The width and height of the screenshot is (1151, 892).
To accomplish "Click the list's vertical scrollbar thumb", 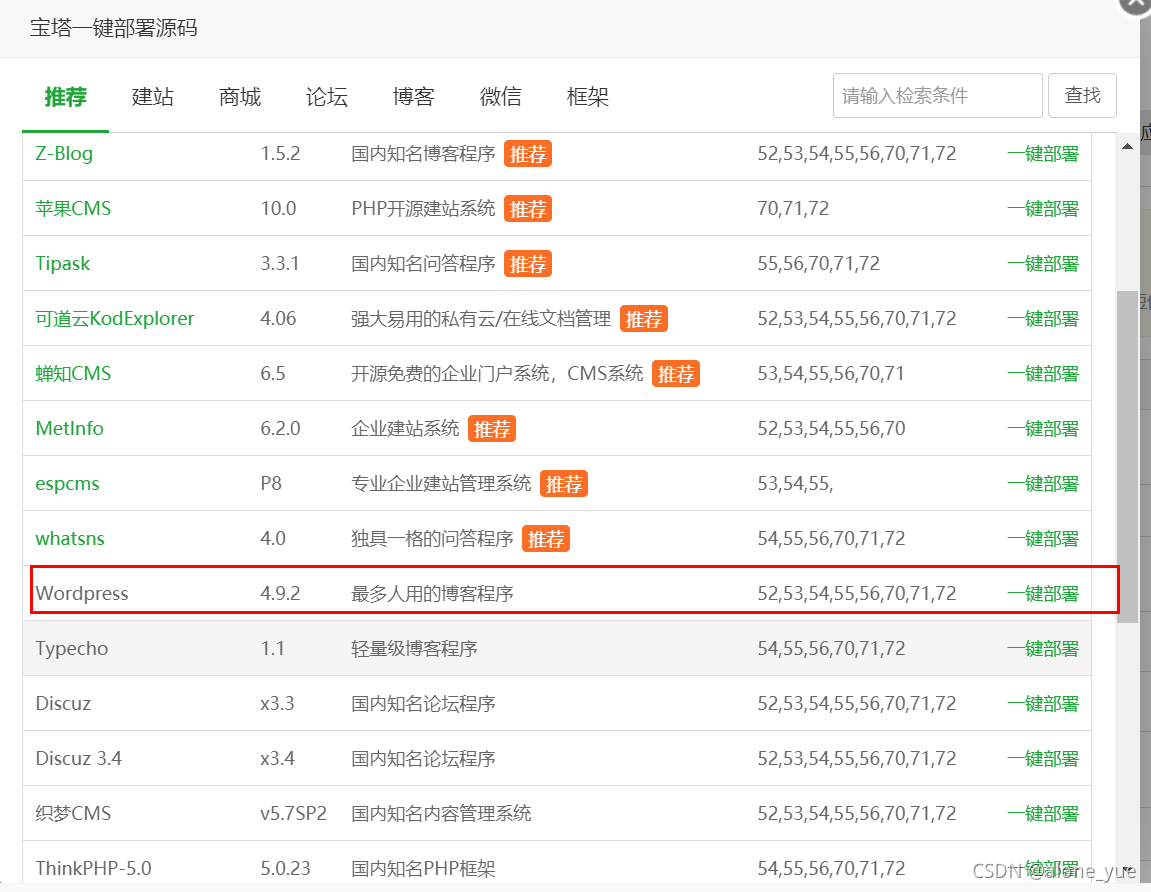I will [1127, 457].
